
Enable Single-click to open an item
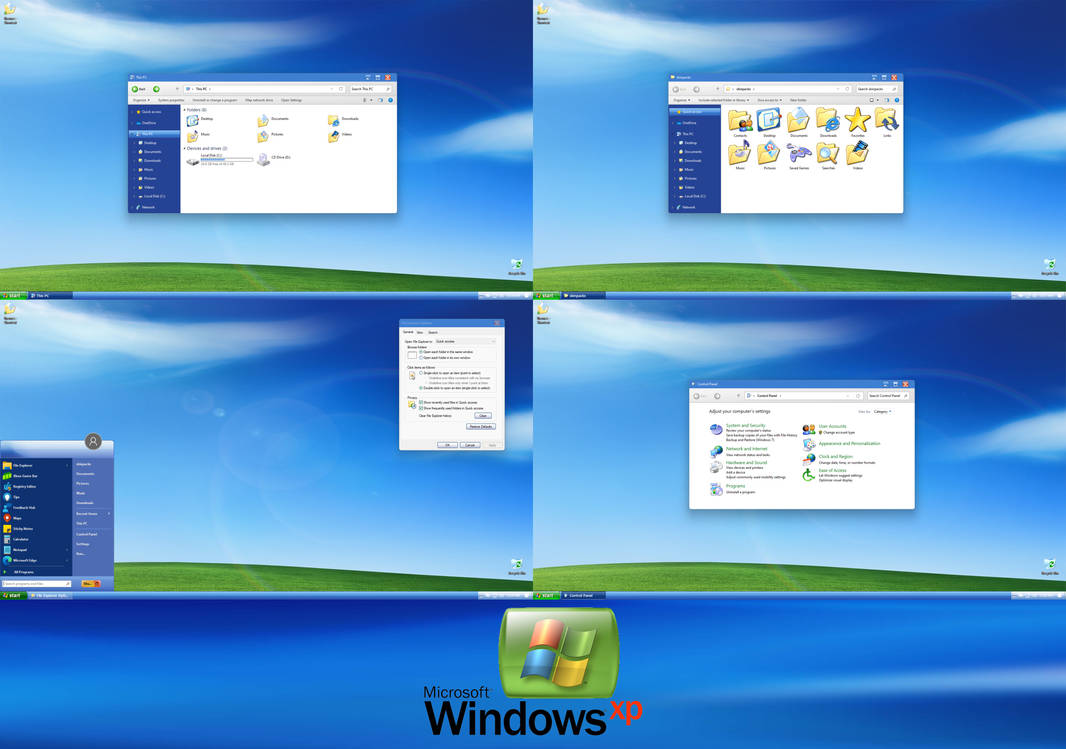click(420, 374)
